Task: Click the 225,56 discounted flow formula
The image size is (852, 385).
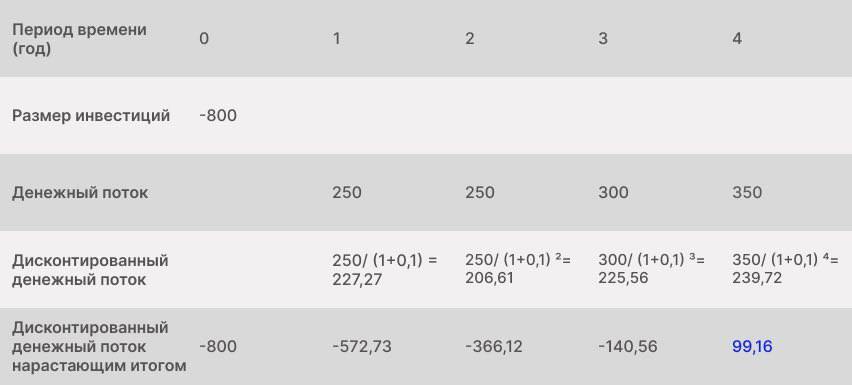Action: point(651,269)
